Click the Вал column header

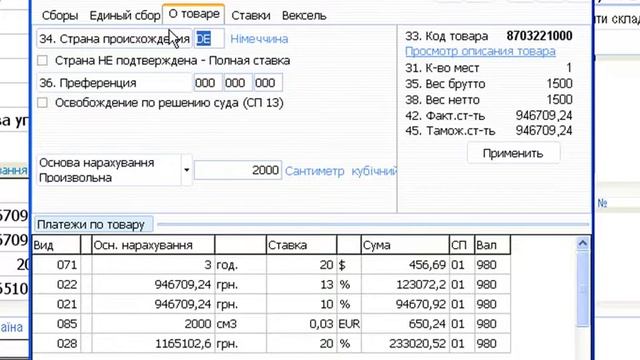492,245
